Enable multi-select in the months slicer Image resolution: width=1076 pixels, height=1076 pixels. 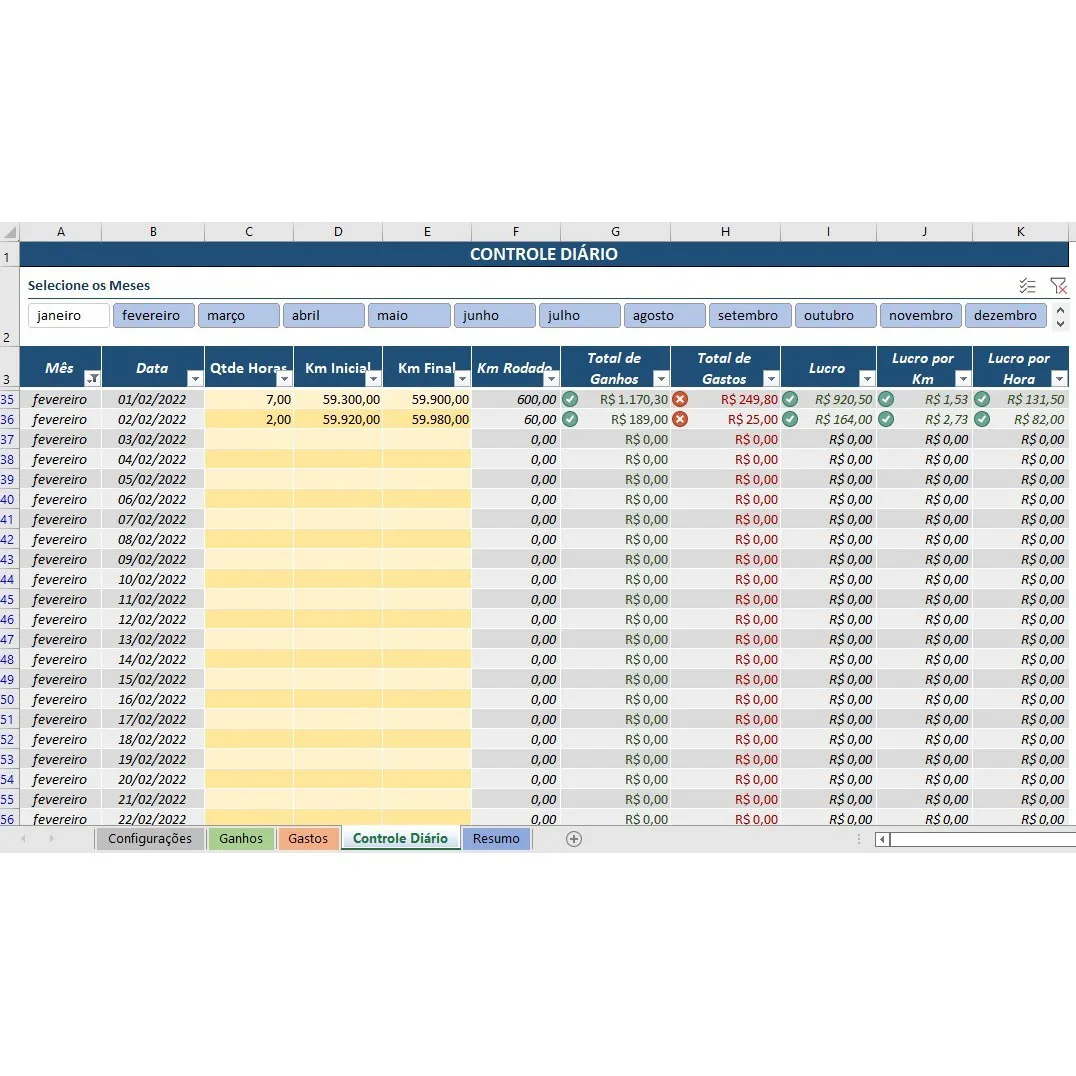tap(1027, 286)
